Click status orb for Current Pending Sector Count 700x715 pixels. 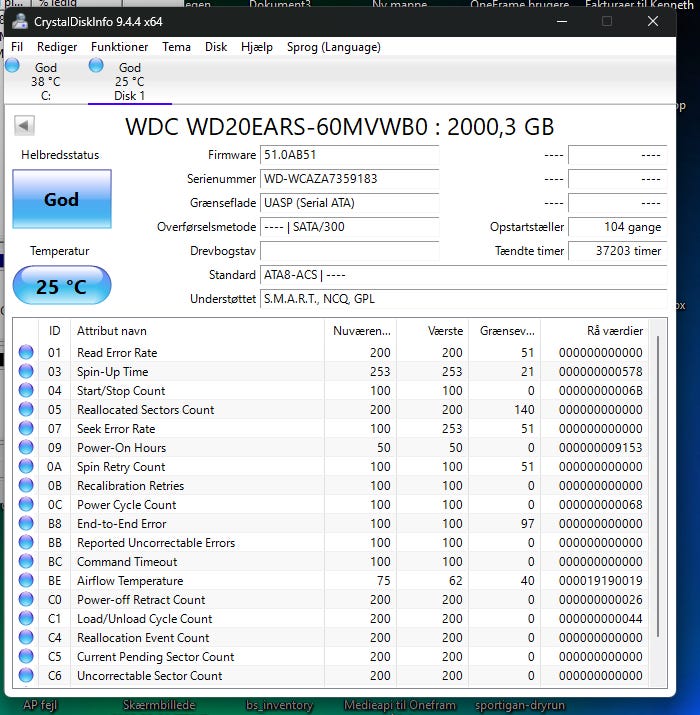26,656
